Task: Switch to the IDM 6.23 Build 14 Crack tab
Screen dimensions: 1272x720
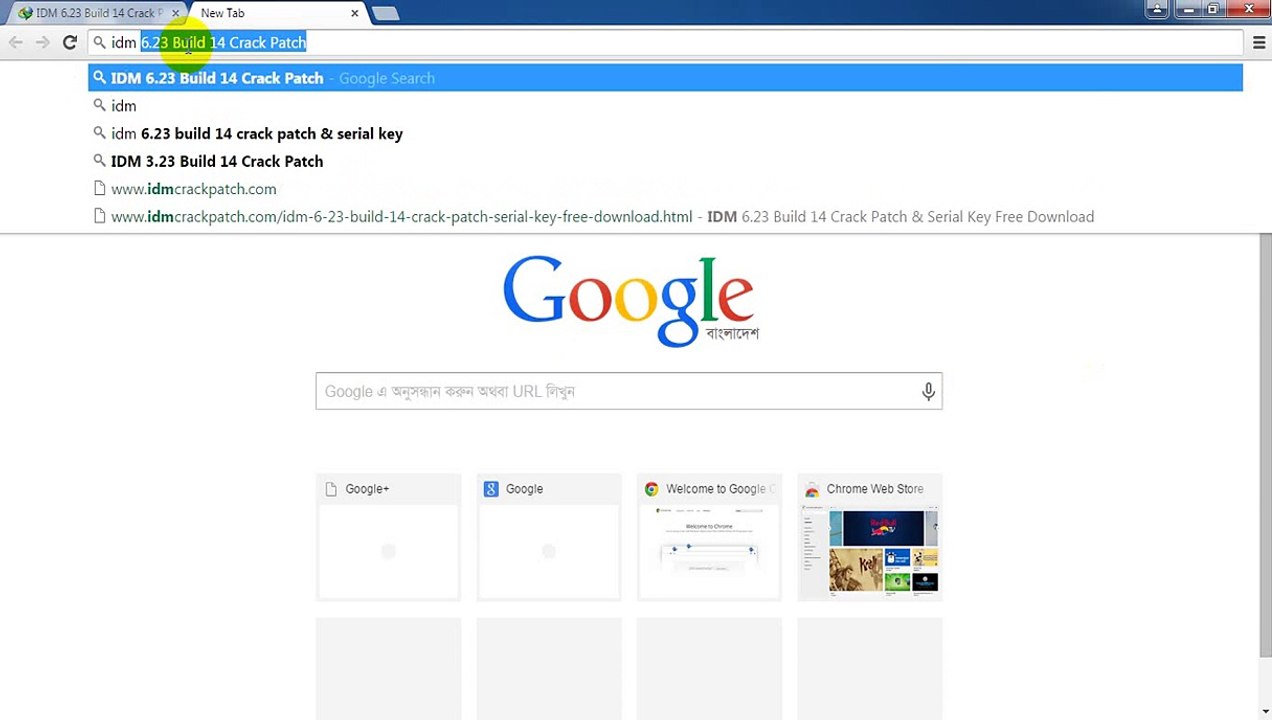Action: 95,13
